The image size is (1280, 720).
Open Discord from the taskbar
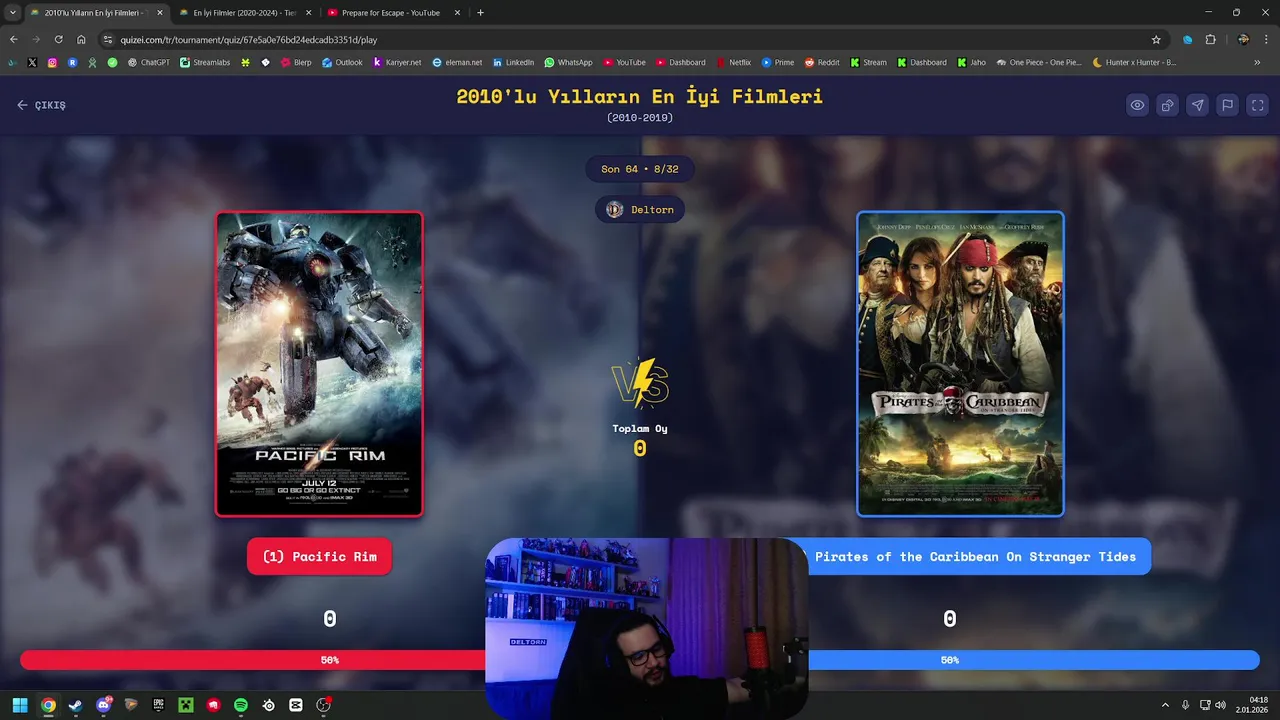pos(103,705)
